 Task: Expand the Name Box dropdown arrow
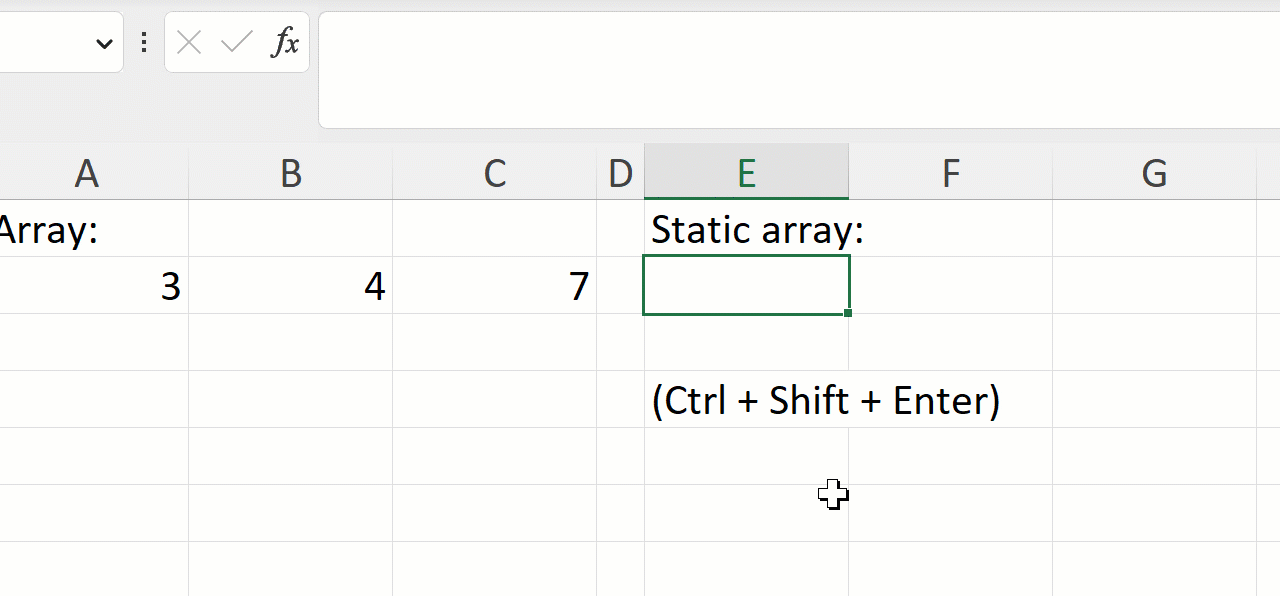[104, 43]
